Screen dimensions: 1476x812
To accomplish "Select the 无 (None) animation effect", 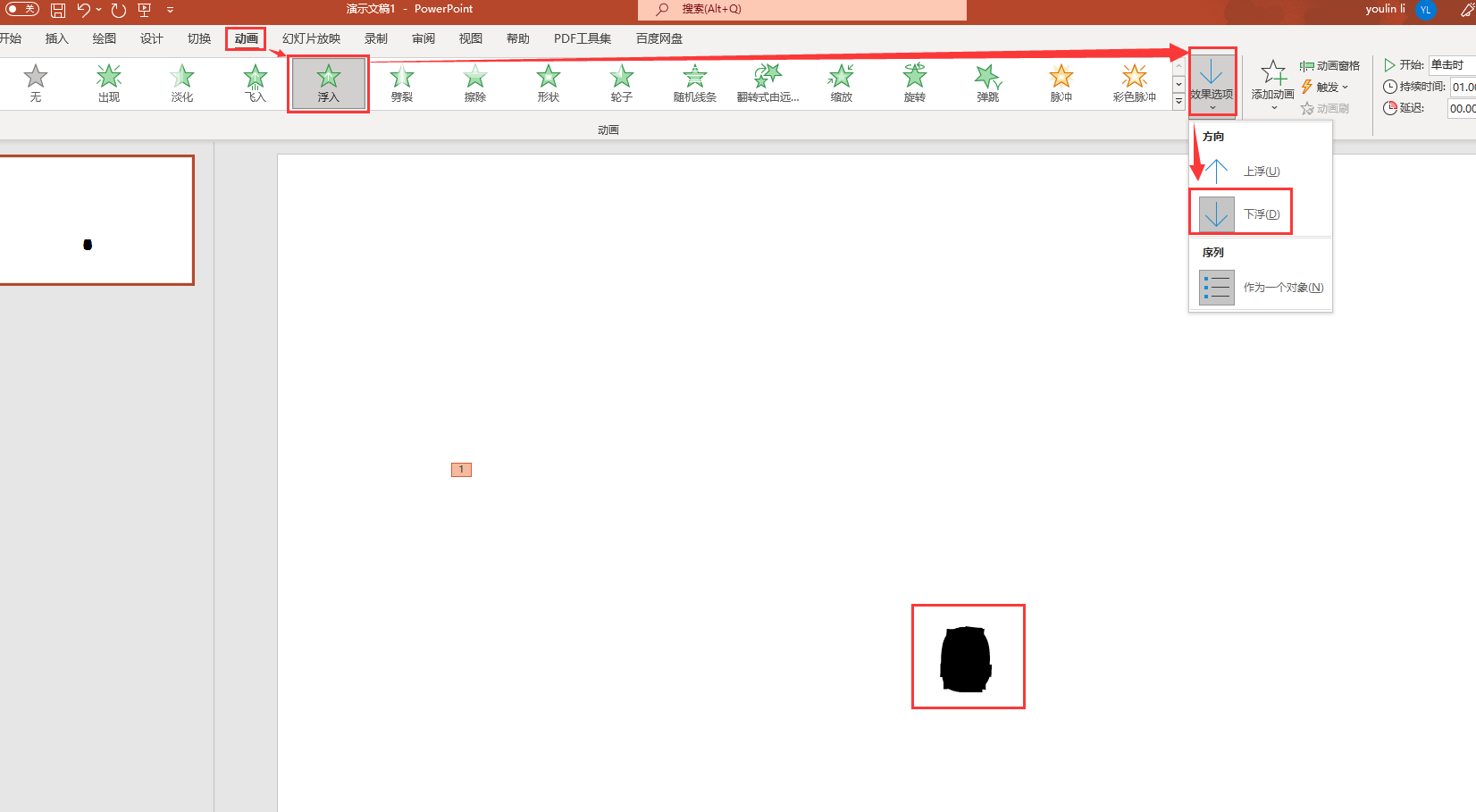I will tap(36, 83).
